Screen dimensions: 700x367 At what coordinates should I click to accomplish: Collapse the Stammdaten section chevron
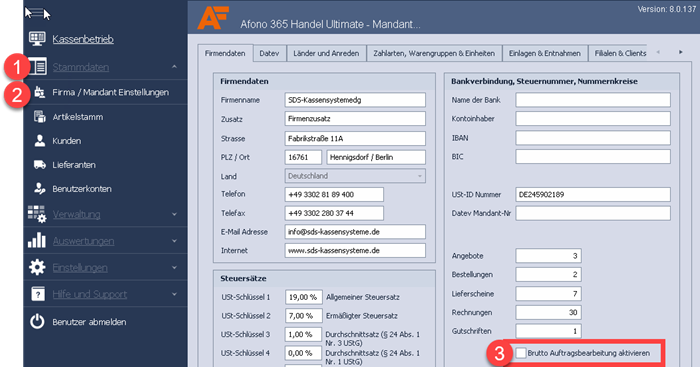pos(174,67)
